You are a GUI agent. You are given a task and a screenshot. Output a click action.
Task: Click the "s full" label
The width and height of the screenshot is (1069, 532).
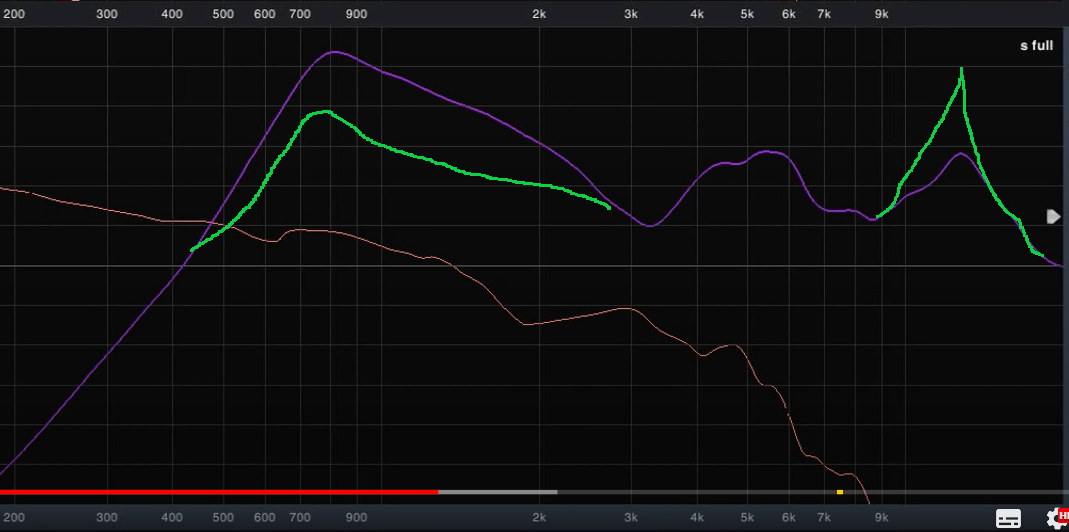click(x=1036, y=46)
